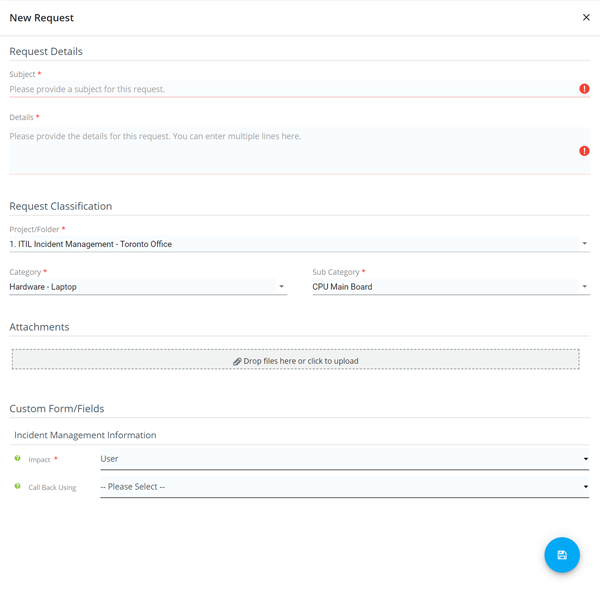Click the Attachments section heading
The width and height of the screenshot is (600, 593).
click(x=39, y=327)
